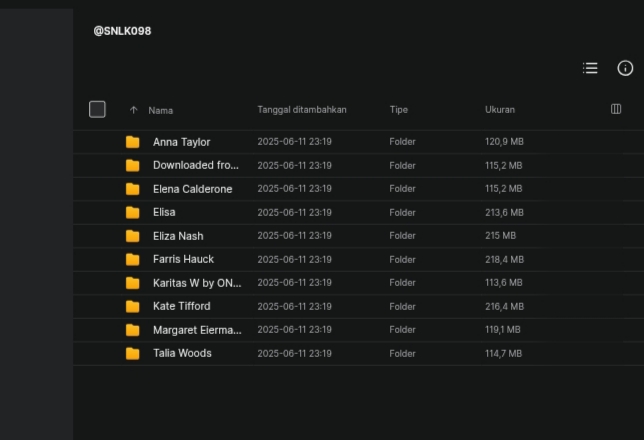Select the Eliza Nash row

point(359,236)
